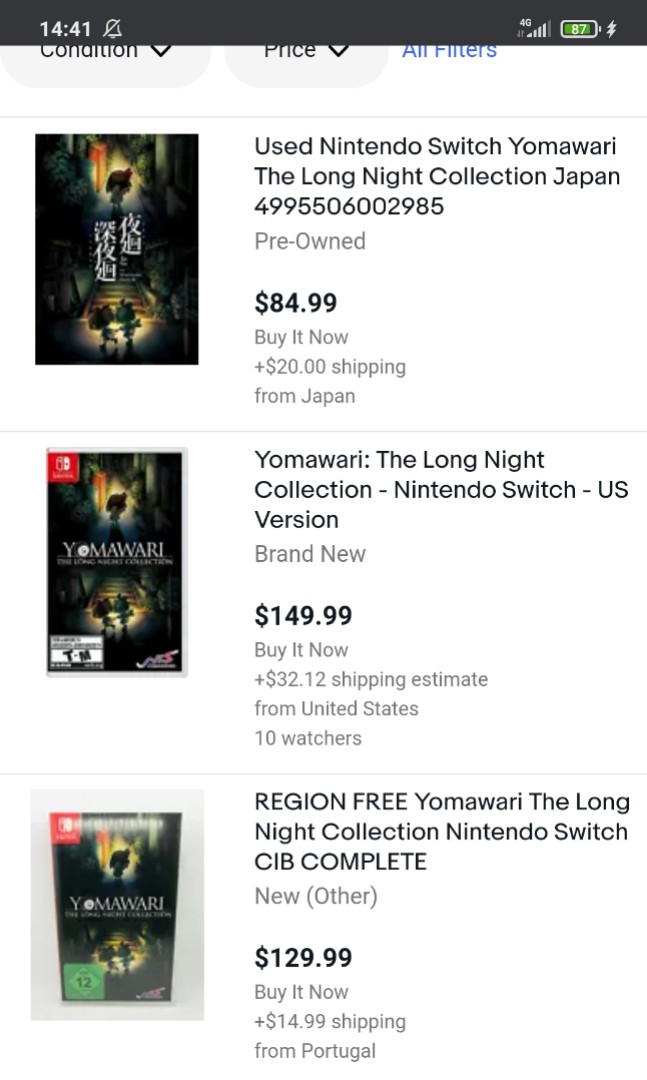647x1080 pixels.
Task: Tap the mobile data arrows indicator
Action: 522,31
